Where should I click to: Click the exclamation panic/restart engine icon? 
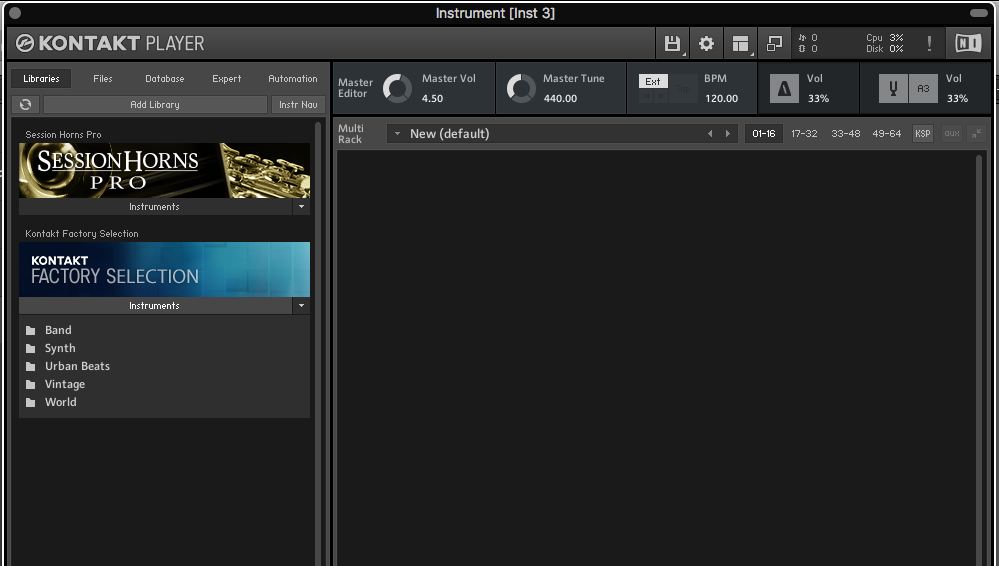click(929, 43)
